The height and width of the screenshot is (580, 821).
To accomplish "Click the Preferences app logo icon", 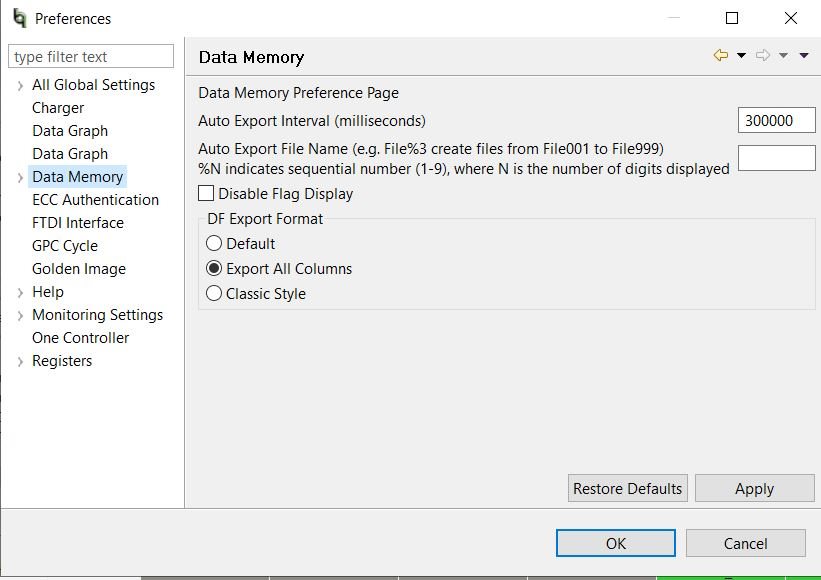I will pos(19,18).
